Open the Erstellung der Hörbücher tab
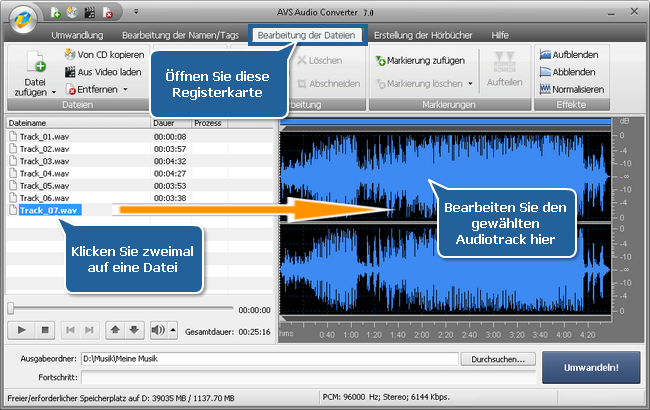This screenshot has width=650, height=410. point(423,35)
